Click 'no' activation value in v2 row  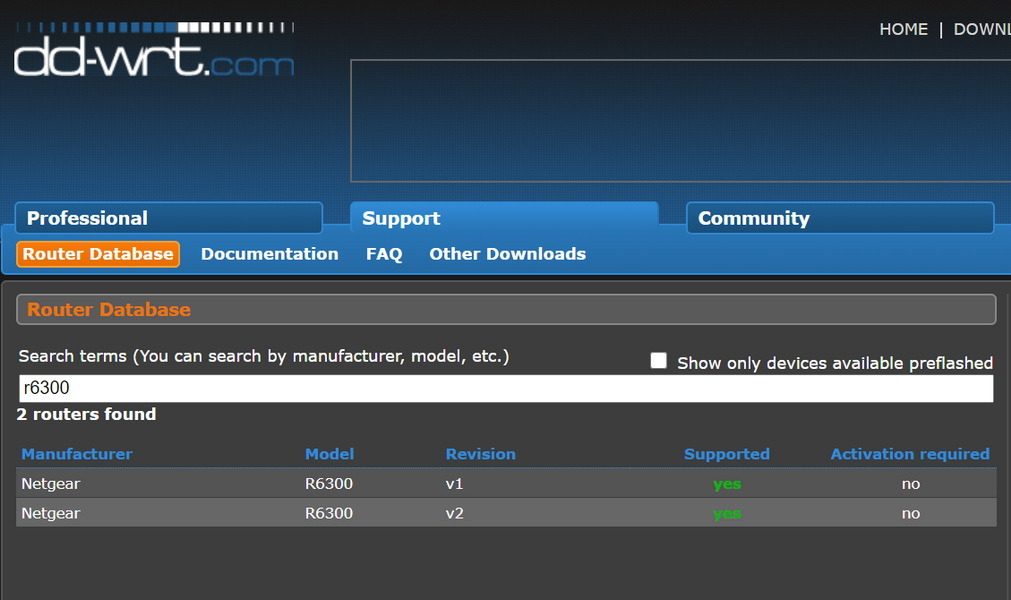(910, 514)
